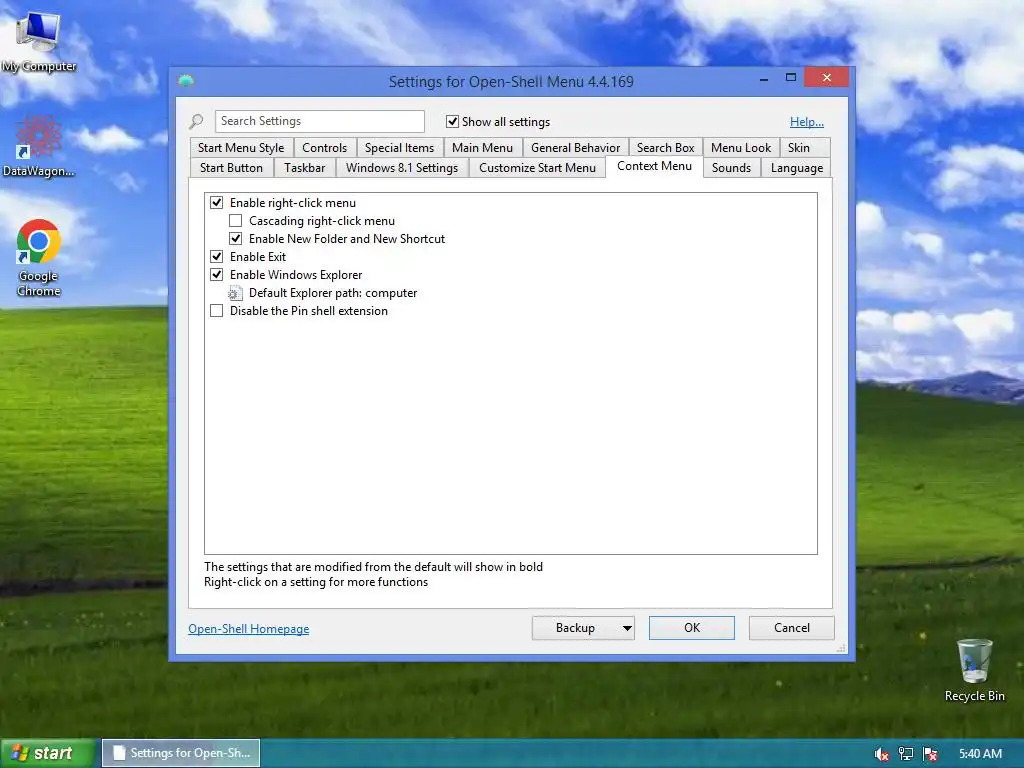Open the Start Button tab

(x=231, y=168)
